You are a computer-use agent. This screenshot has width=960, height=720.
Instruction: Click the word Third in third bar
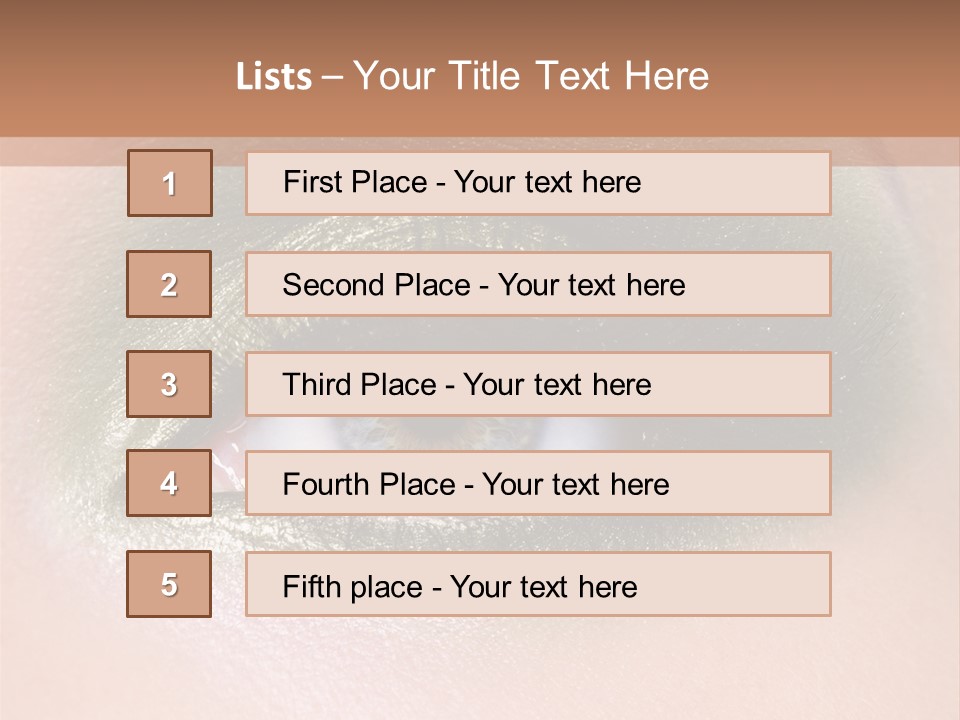pos(315,384)
